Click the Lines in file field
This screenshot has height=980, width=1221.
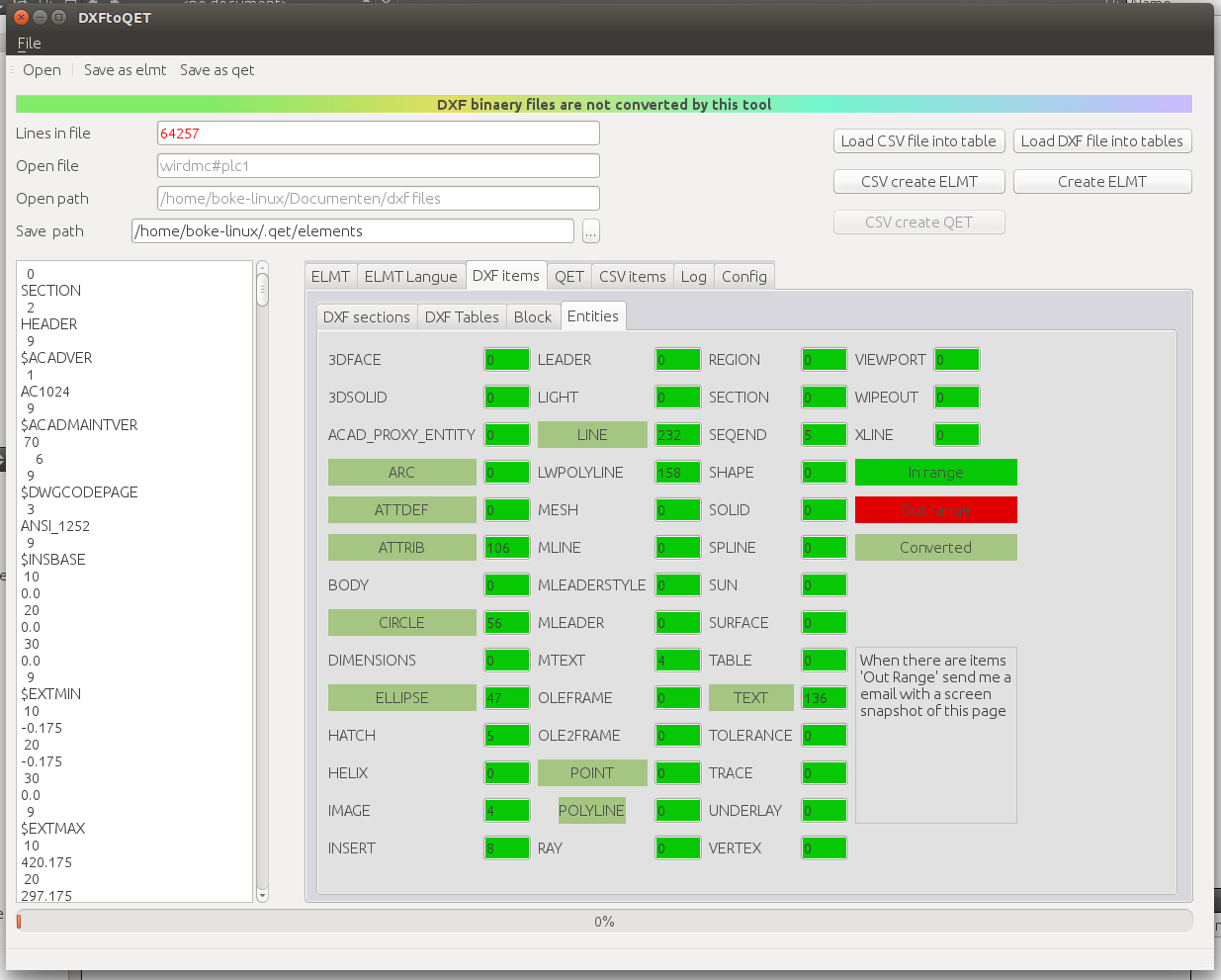[x=379, y=134]
